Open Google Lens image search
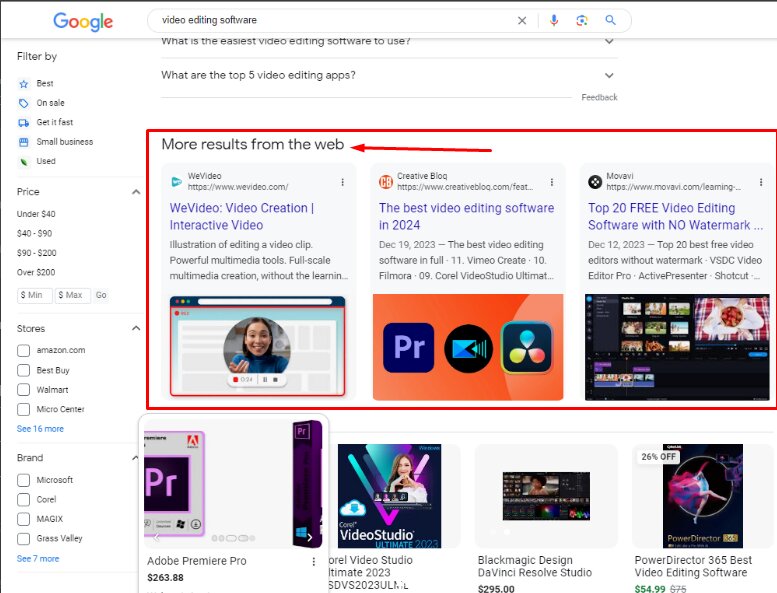 582,20
